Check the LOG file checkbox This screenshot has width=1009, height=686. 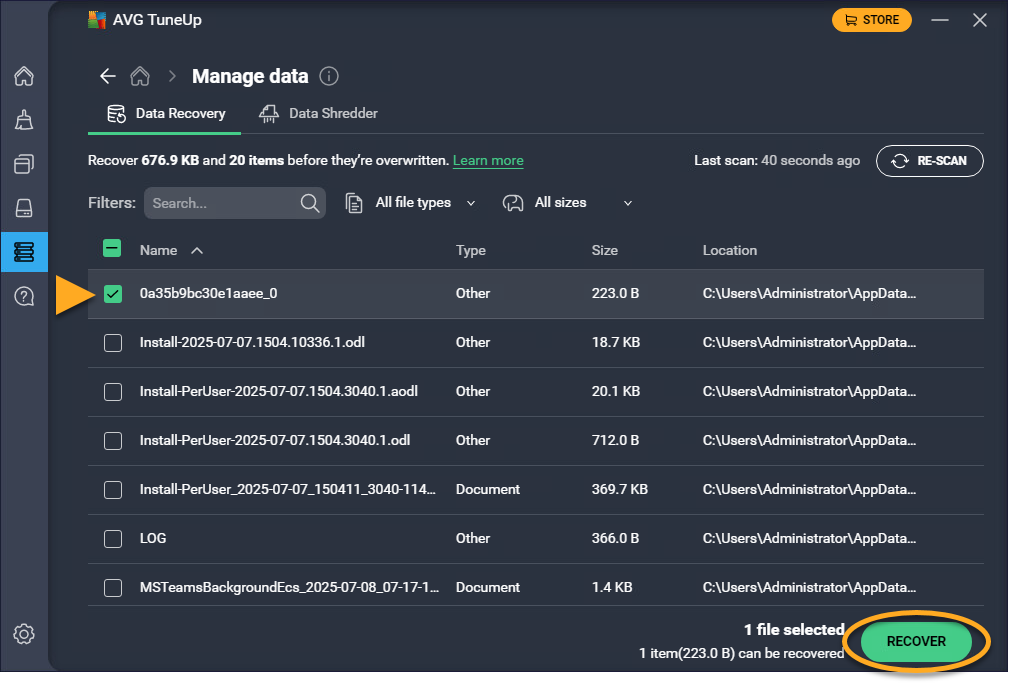113,539
